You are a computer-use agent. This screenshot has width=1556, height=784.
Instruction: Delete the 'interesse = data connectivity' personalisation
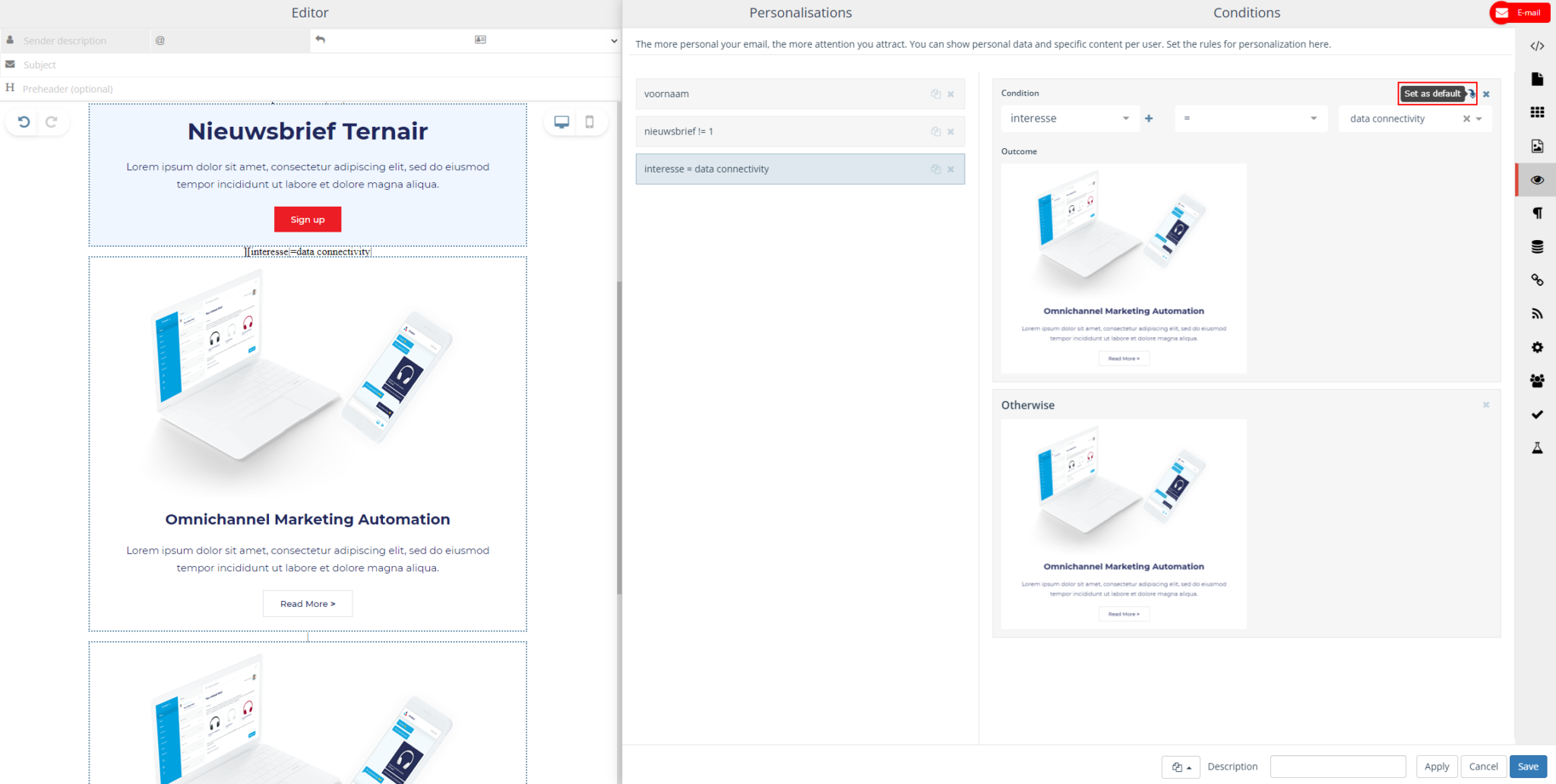pyautogui.click(x=950, y=169)
